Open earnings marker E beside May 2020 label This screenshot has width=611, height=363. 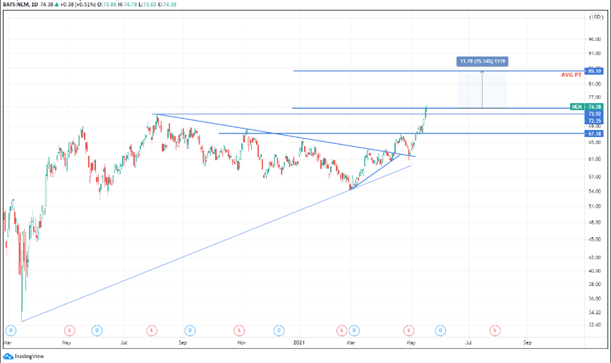[69, 331]
